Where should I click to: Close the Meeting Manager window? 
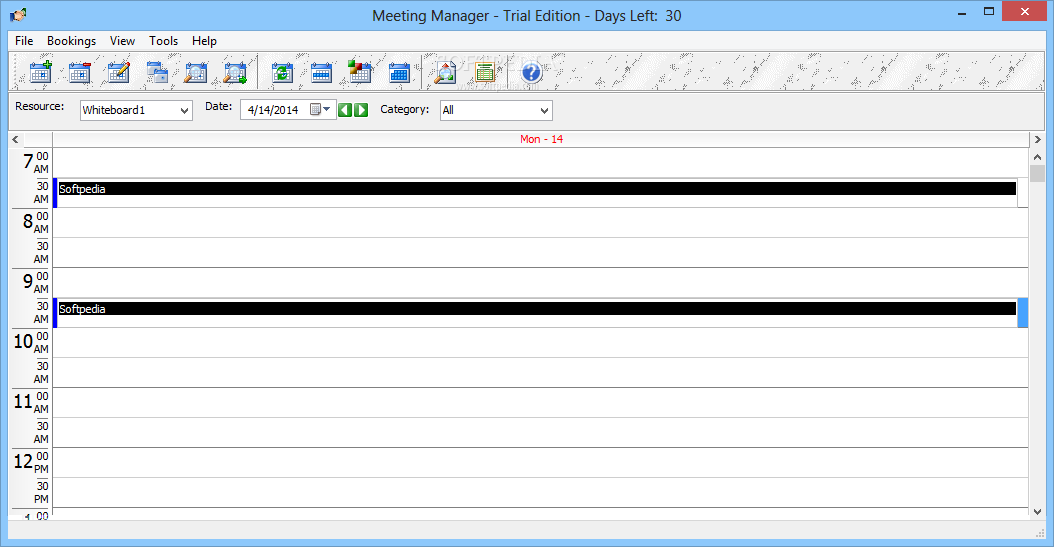coord(1024,11)
